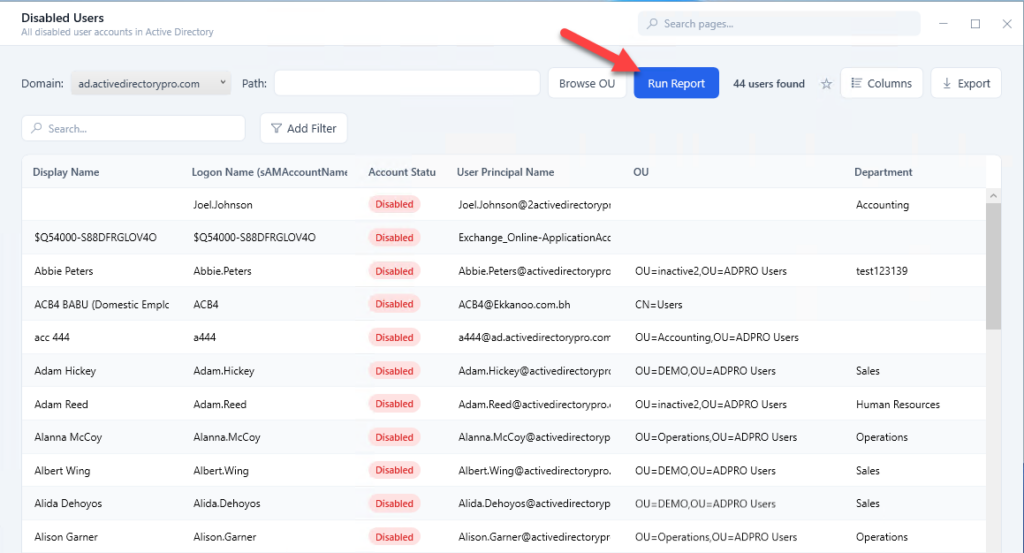
Task: Maximize the Disabled Users window
Action: (x=975, y=24)
